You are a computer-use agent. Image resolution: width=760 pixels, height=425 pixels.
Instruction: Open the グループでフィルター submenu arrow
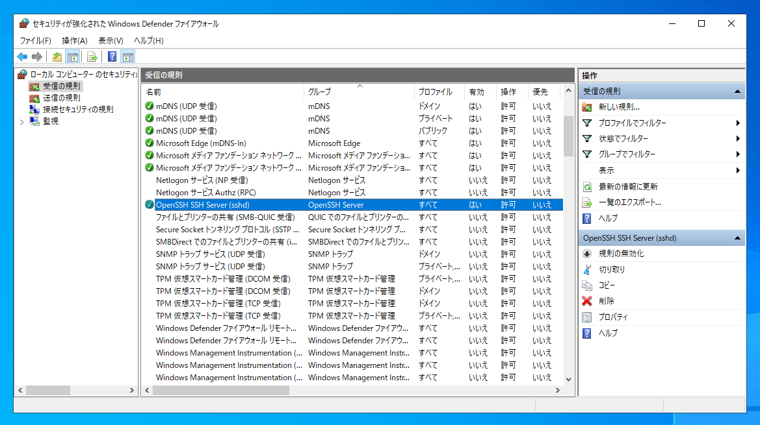click(x=738, y=154)
